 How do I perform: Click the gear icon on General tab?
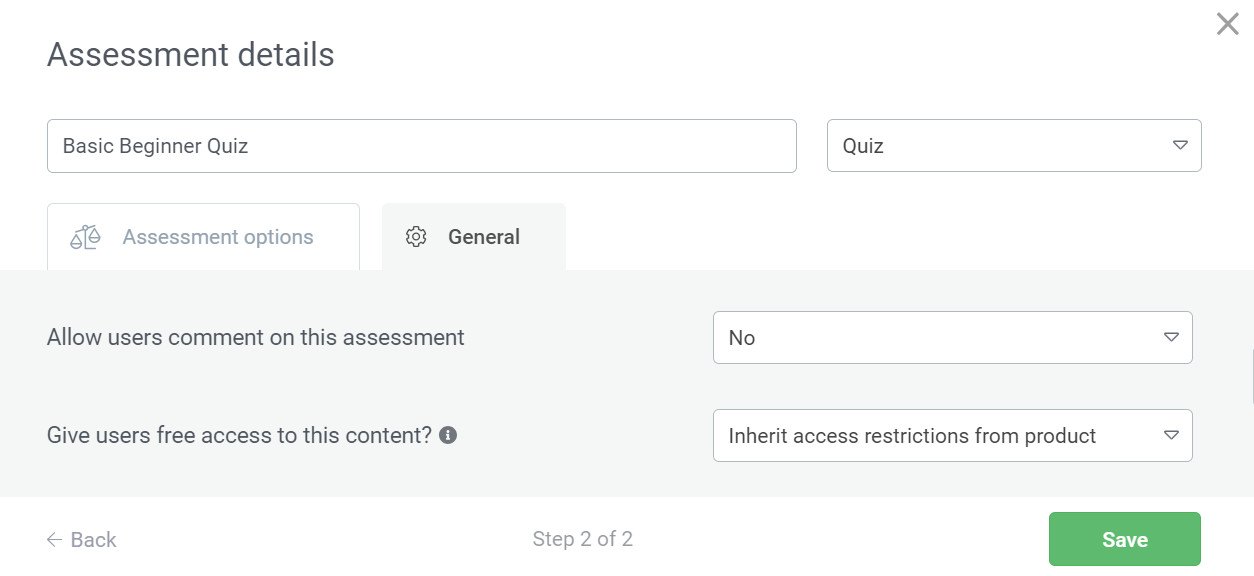[x=416, y=237]
